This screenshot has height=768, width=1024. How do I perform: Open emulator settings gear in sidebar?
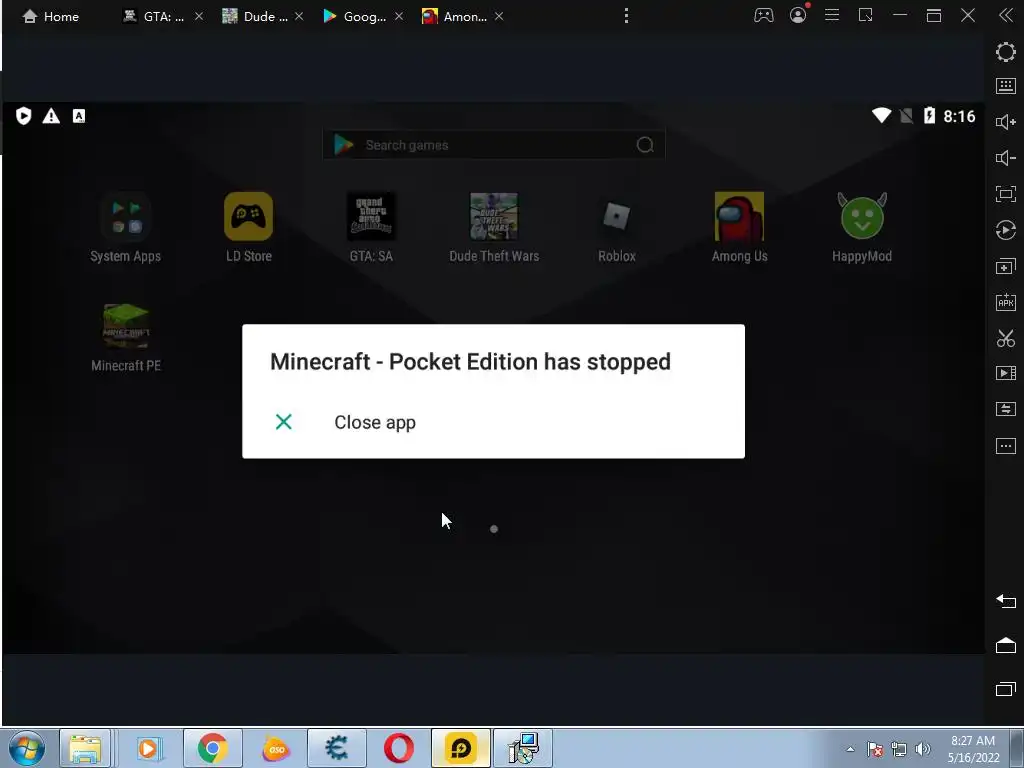coord(1006,52)
